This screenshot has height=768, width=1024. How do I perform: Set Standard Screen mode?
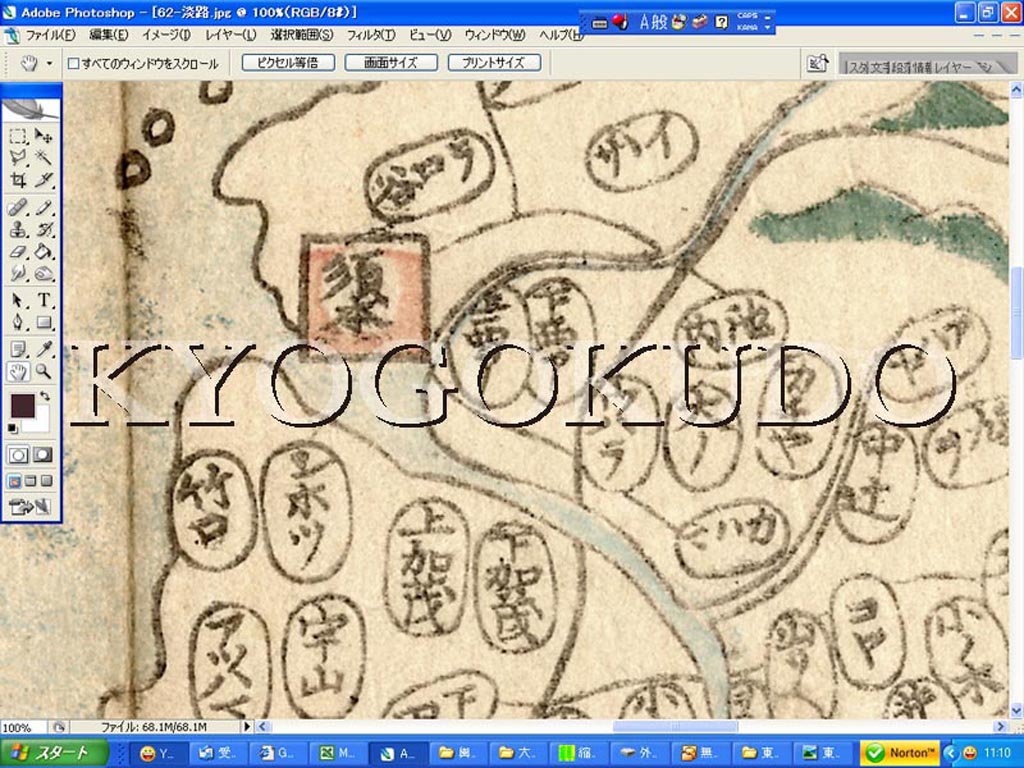pos(14,481)
